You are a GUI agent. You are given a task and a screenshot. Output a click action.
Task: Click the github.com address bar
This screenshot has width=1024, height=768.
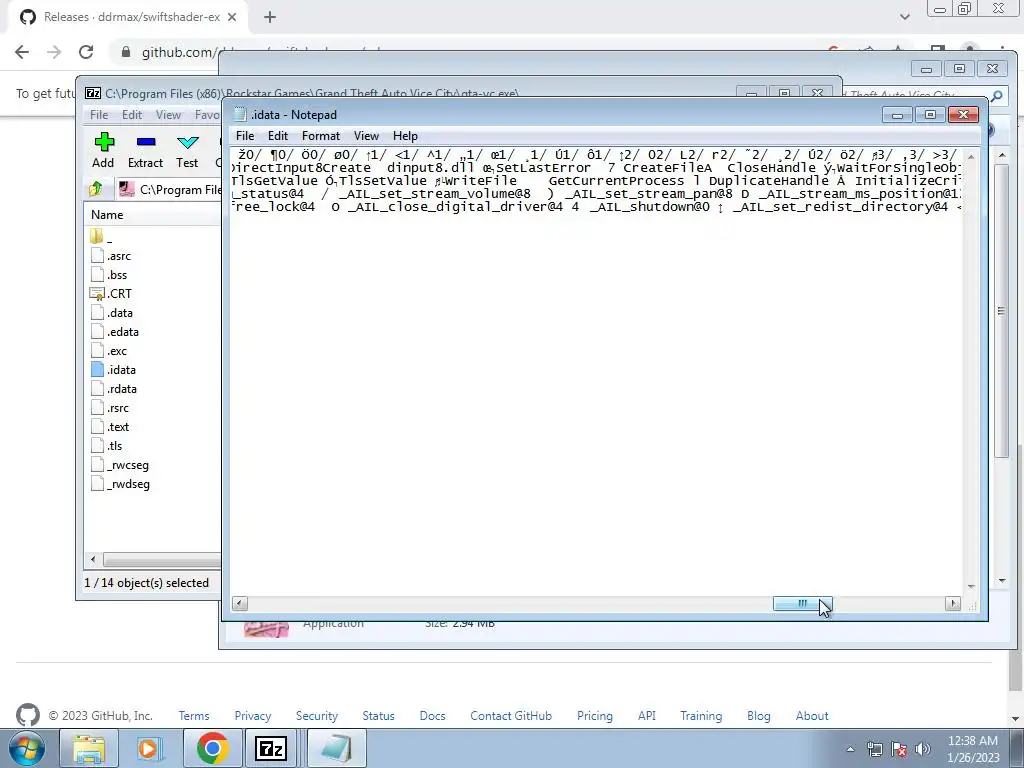pyautogui.click(x=178, y=52)
